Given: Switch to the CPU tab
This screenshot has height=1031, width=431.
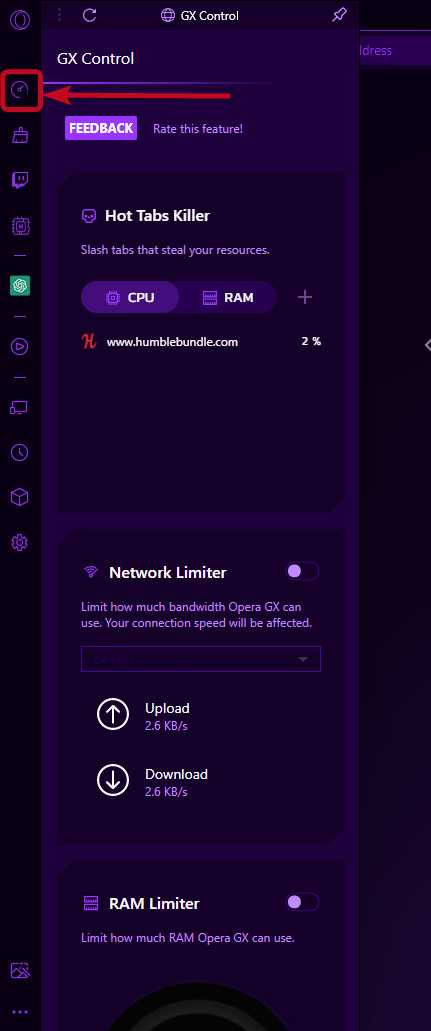Looking at the screenshot, I should pyautogui.click(x=130, y=297).
